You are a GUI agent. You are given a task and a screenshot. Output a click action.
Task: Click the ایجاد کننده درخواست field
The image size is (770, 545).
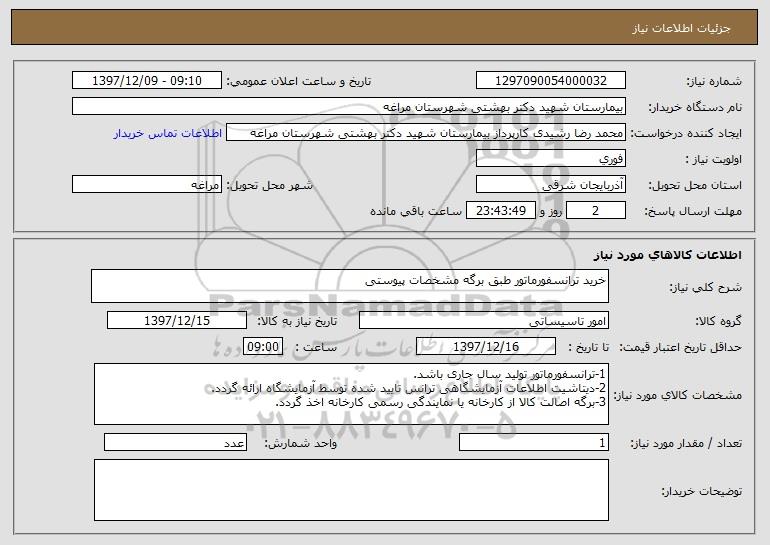[426, 132]
